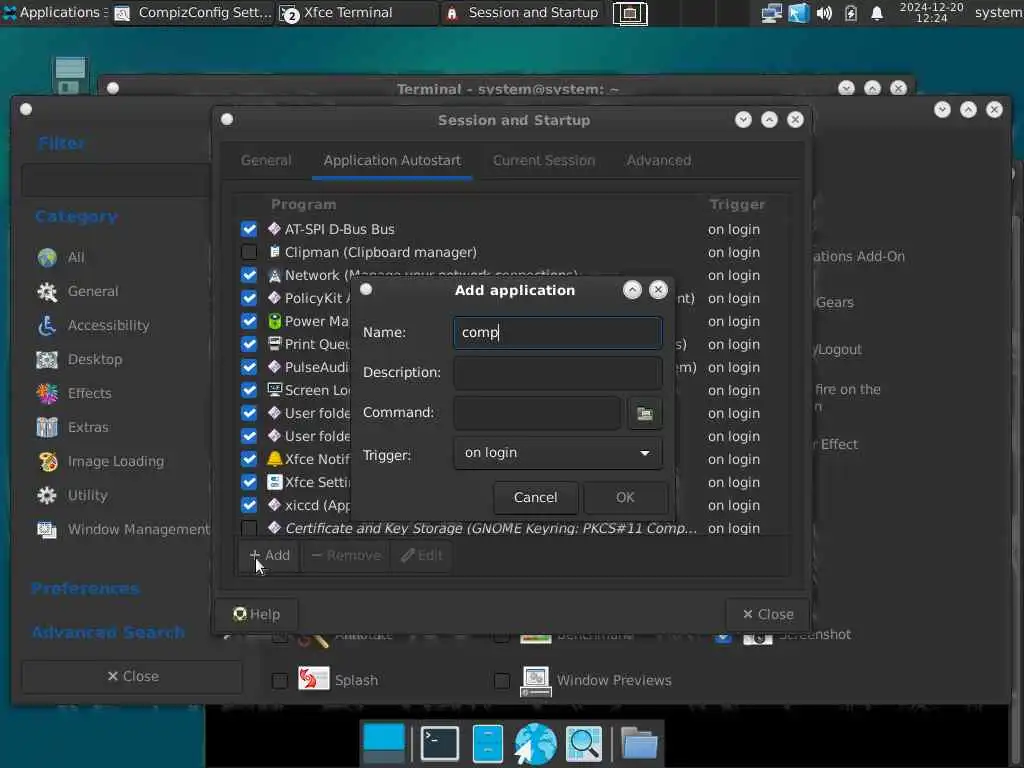The height and width of the screenshot is (768, 1024).
Task: Open the file manager folder in dock
Action: (639, 743)
